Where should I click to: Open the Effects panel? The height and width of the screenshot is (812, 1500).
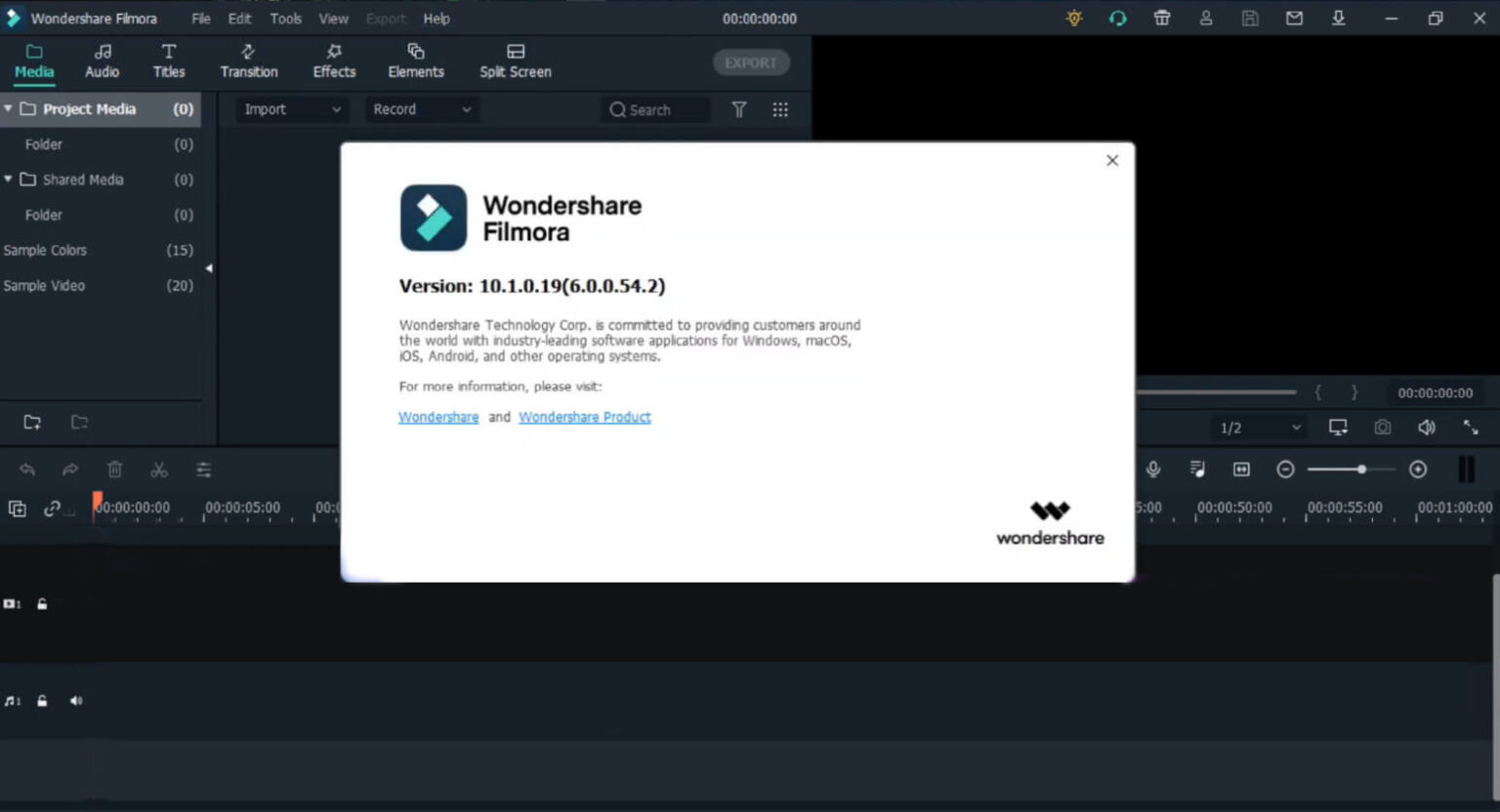[333, 61]
